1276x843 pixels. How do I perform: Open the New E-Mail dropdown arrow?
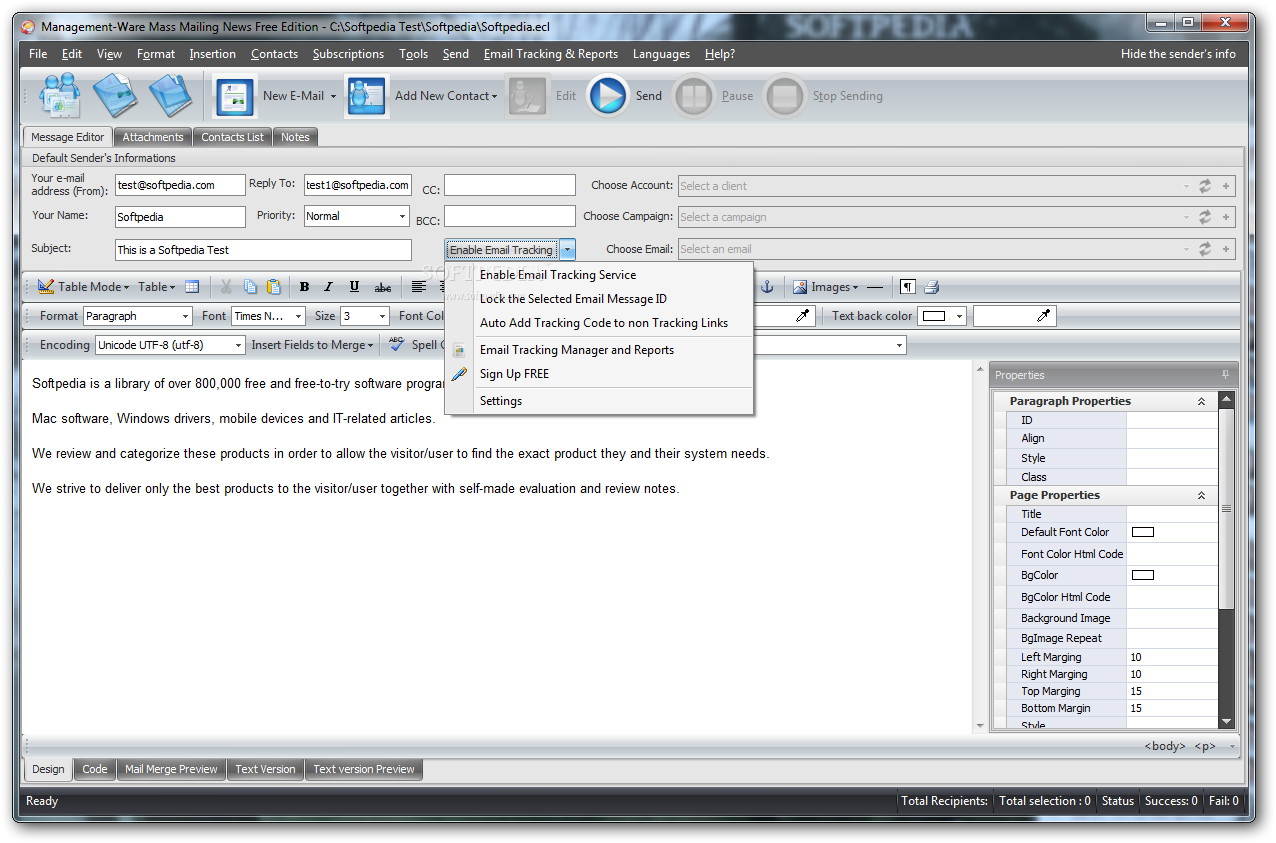pyautogui.click(x=334, y=96)
